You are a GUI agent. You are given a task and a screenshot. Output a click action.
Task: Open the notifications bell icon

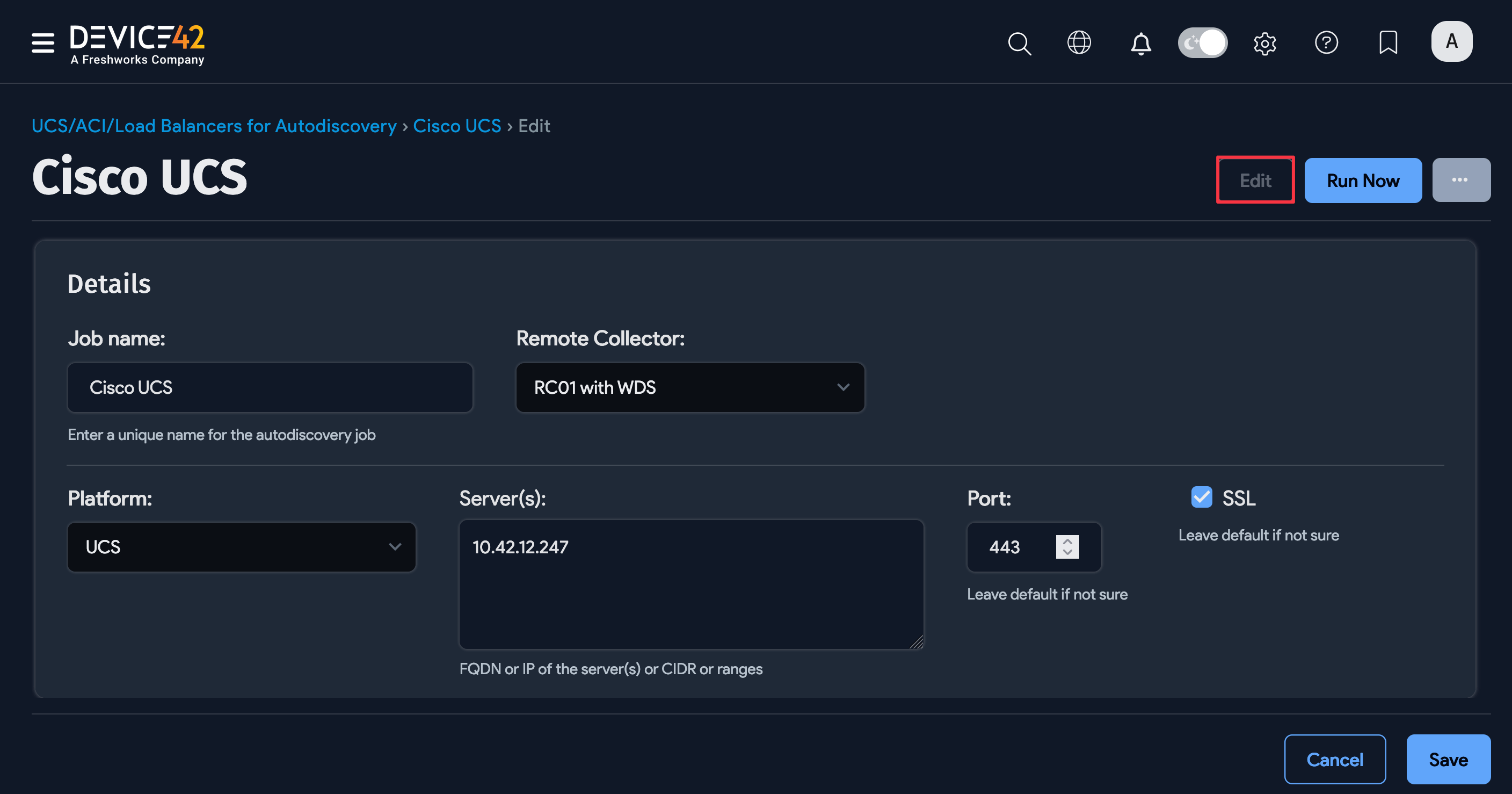[1140, 44]
